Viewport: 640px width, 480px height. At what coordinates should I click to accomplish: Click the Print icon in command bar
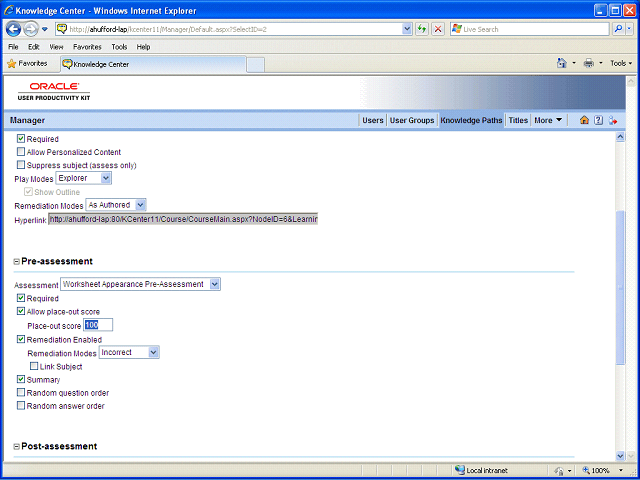click(x=589, y=63)
